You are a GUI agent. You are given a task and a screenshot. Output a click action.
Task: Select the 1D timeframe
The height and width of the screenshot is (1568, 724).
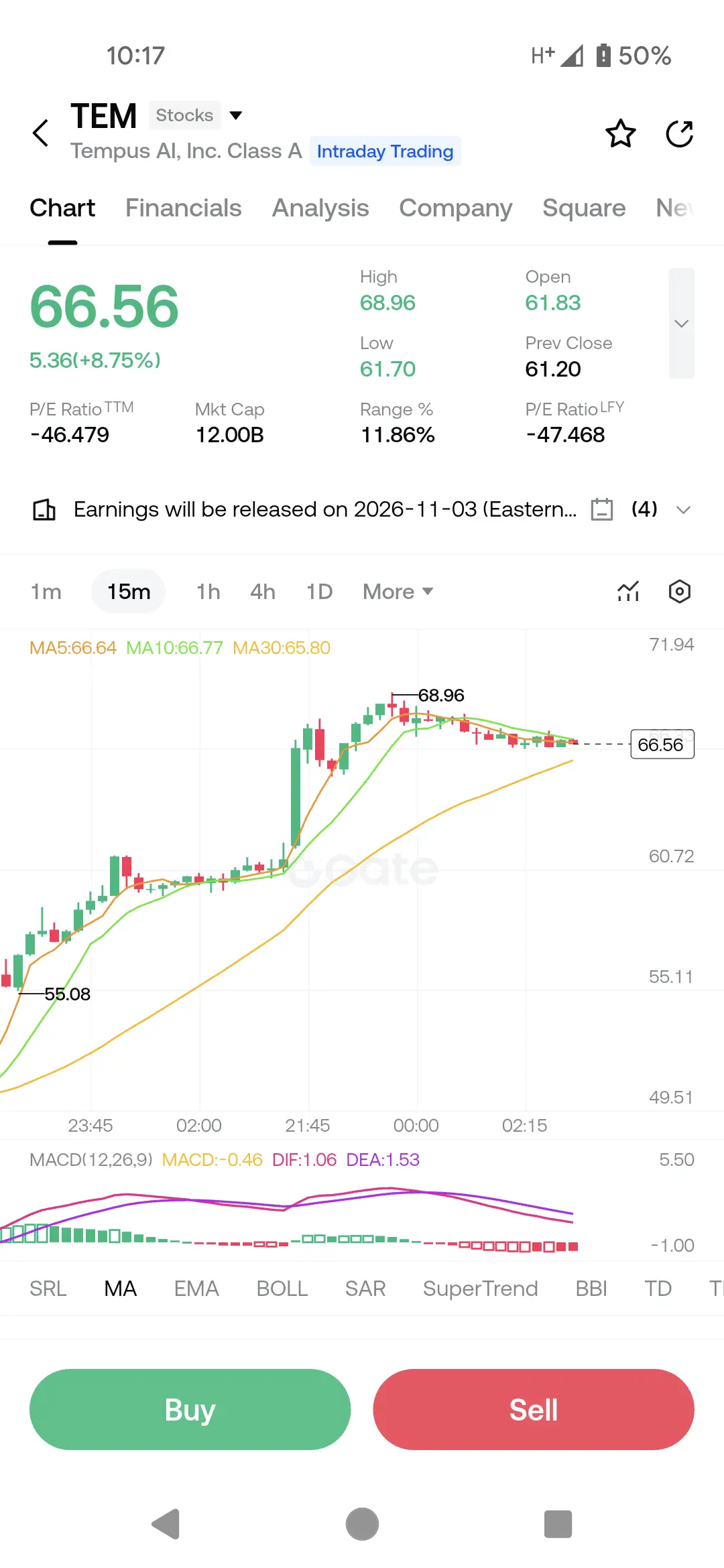tap(319, 592)
